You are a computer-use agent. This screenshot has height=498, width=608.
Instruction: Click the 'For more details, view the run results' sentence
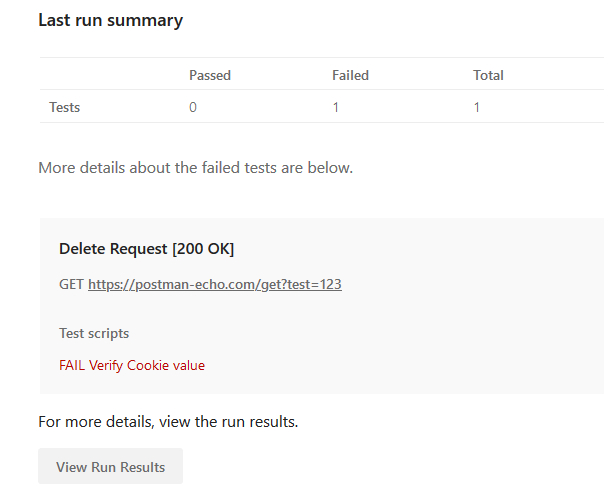point(168,421)
